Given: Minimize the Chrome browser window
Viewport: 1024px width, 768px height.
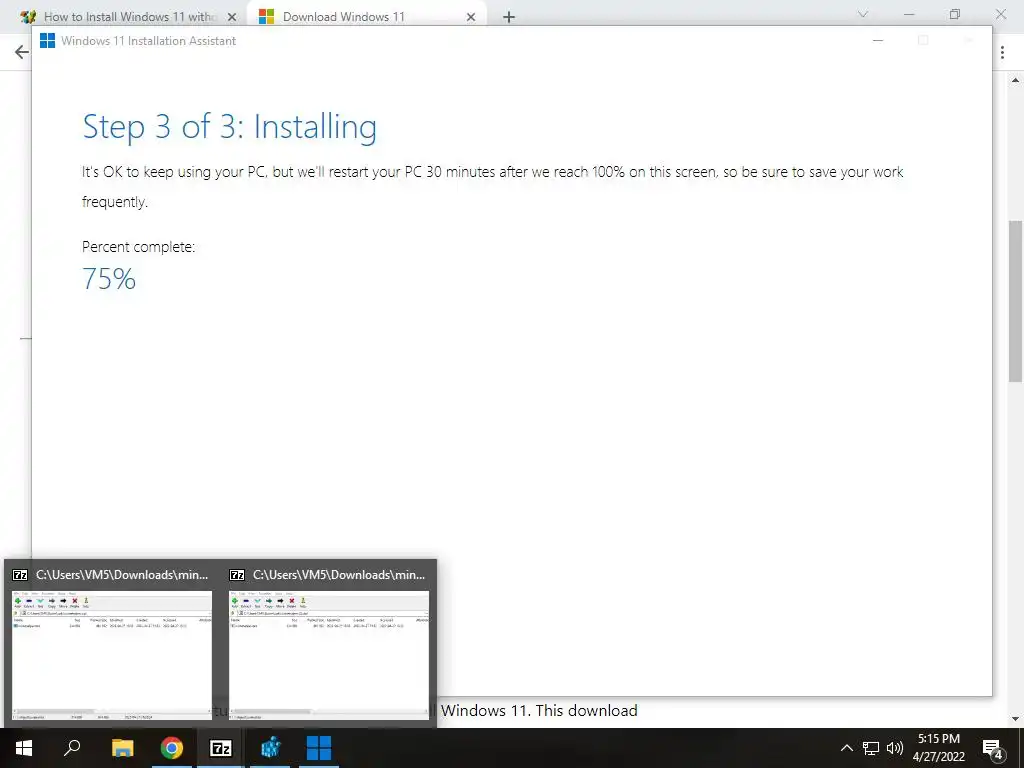Looking at the screenshot, I should coord(909,14).
